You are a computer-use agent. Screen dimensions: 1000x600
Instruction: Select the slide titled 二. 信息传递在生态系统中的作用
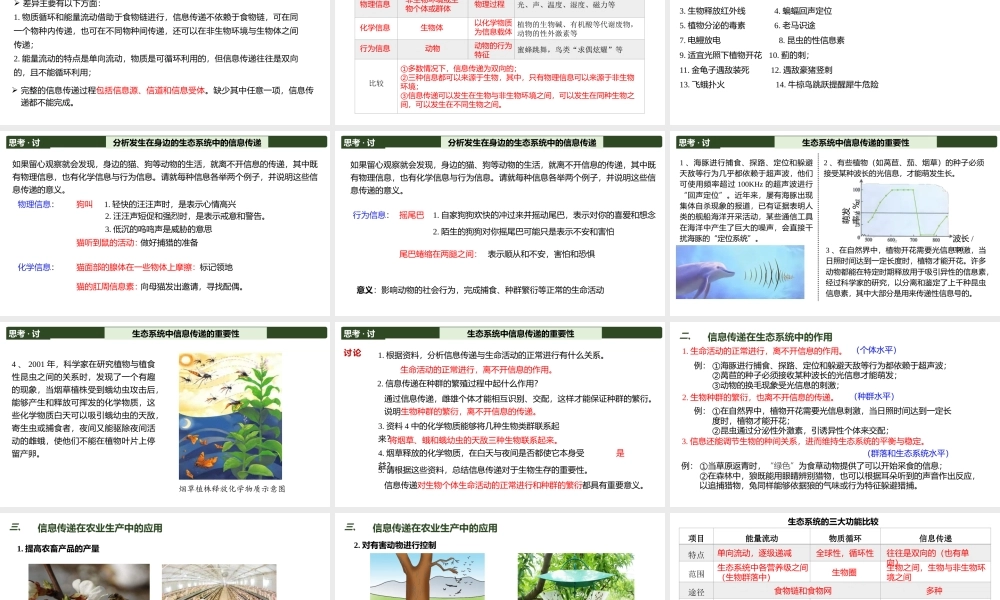click(x=835, y=414)
